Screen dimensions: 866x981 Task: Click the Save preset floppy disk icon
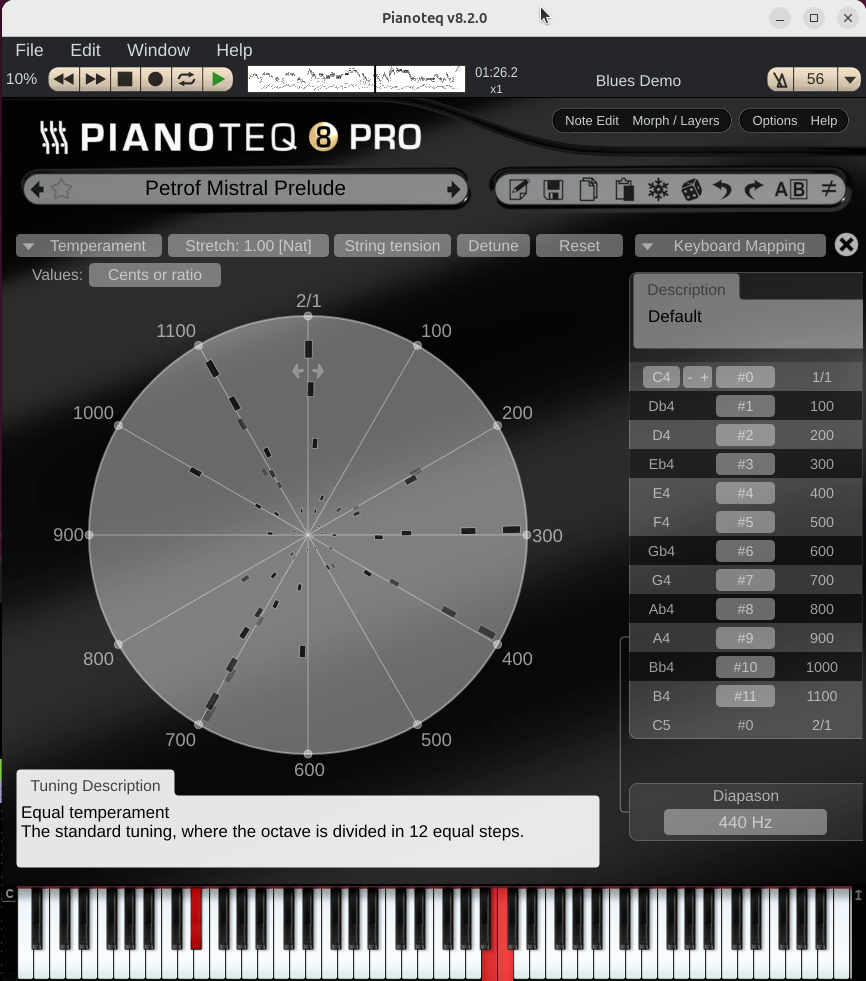pyautogui.click(x=553, y=189)
